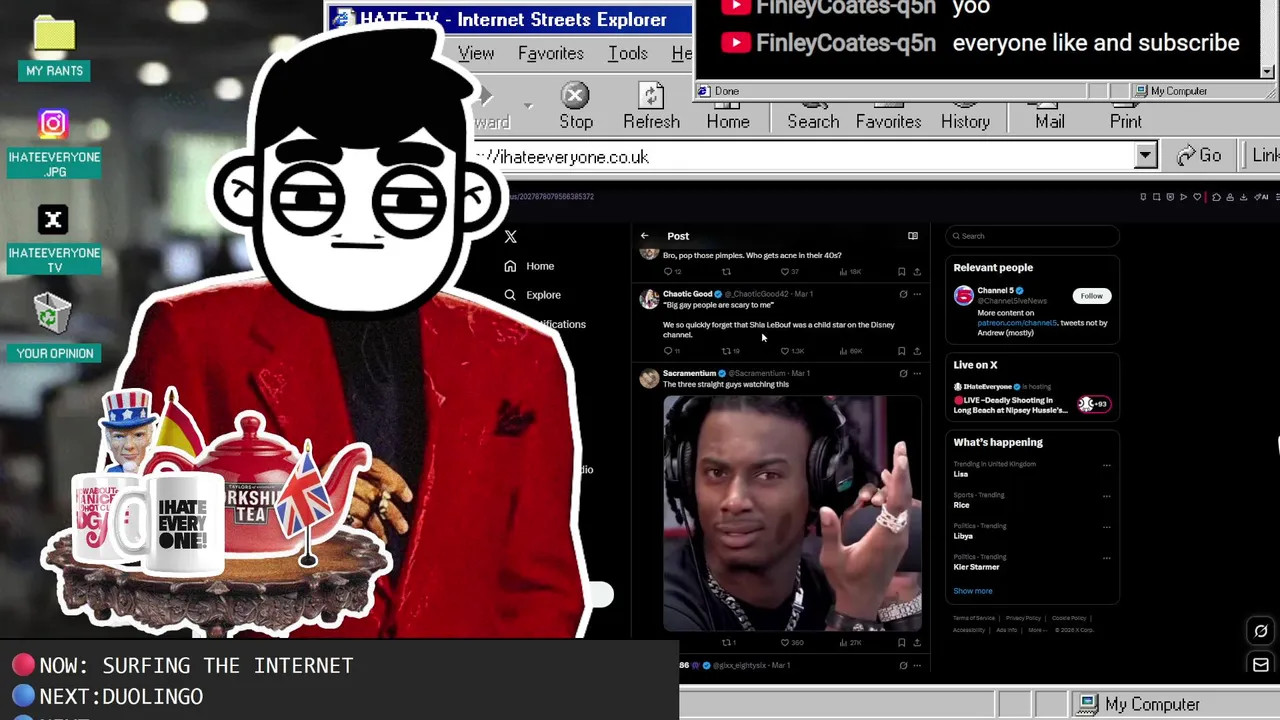Open the YOUR OPINION recycle bin
This screenshot has width=1280, height=720.
coord(54,327)
